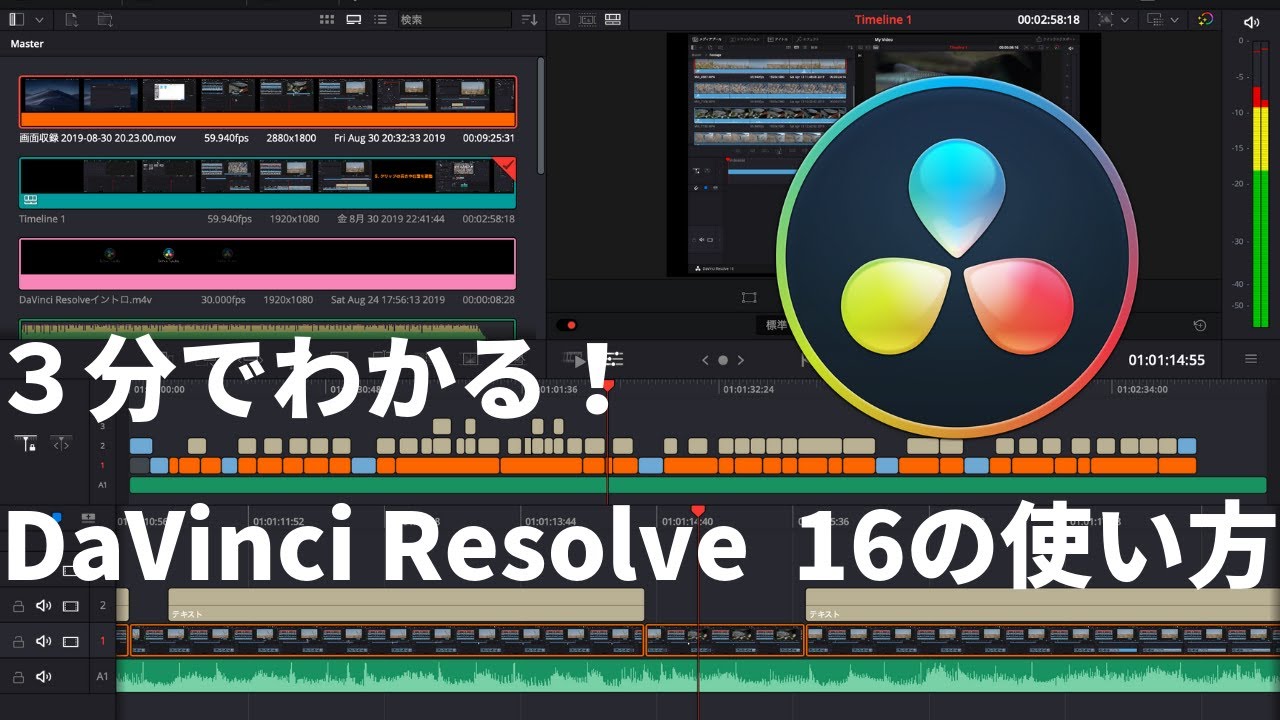
Task: Click the green A1 audio bar in upper timeline
Action: [x=698, y=485]
